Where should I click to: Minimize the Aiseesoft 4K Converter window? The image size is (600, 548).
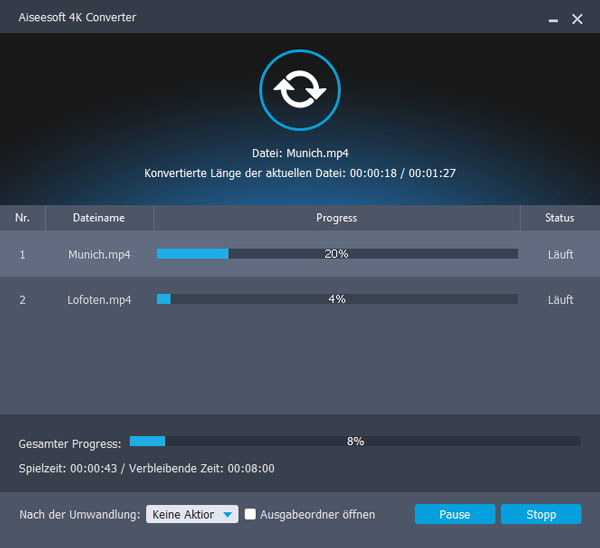pyautogui.click(x=554, y=19)
